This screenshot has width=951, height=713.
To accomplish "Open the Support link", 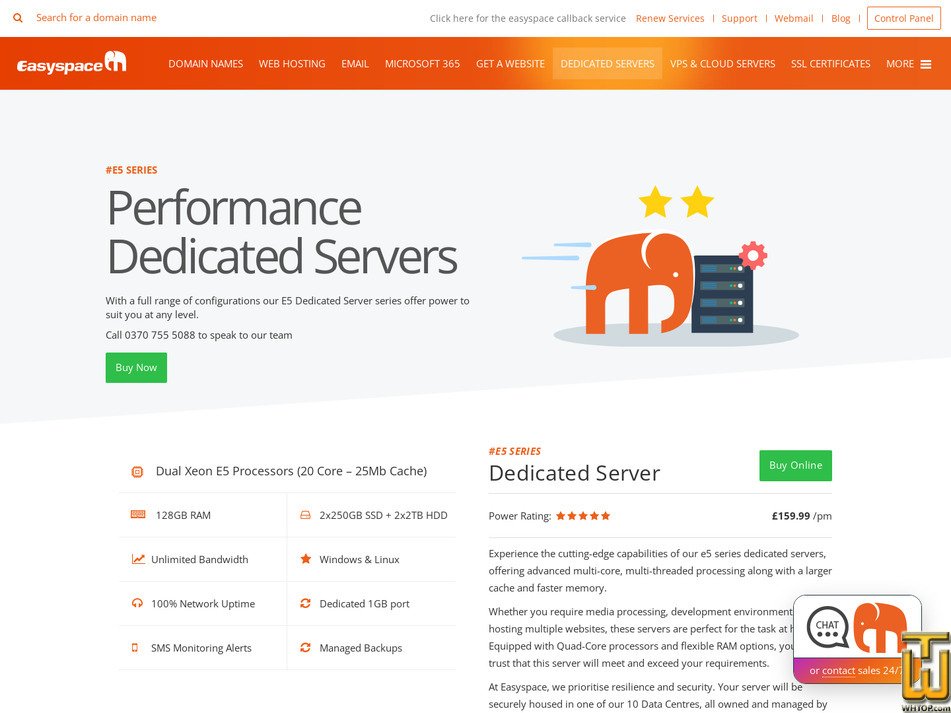I will 739,18.
